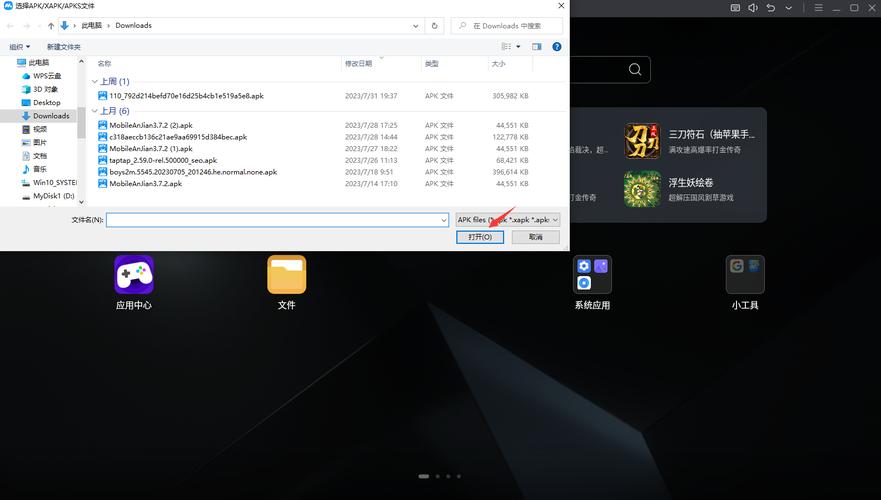Open the 小工具 folder
This screenshot has width=881, height=500.
[x=745, y=275]
